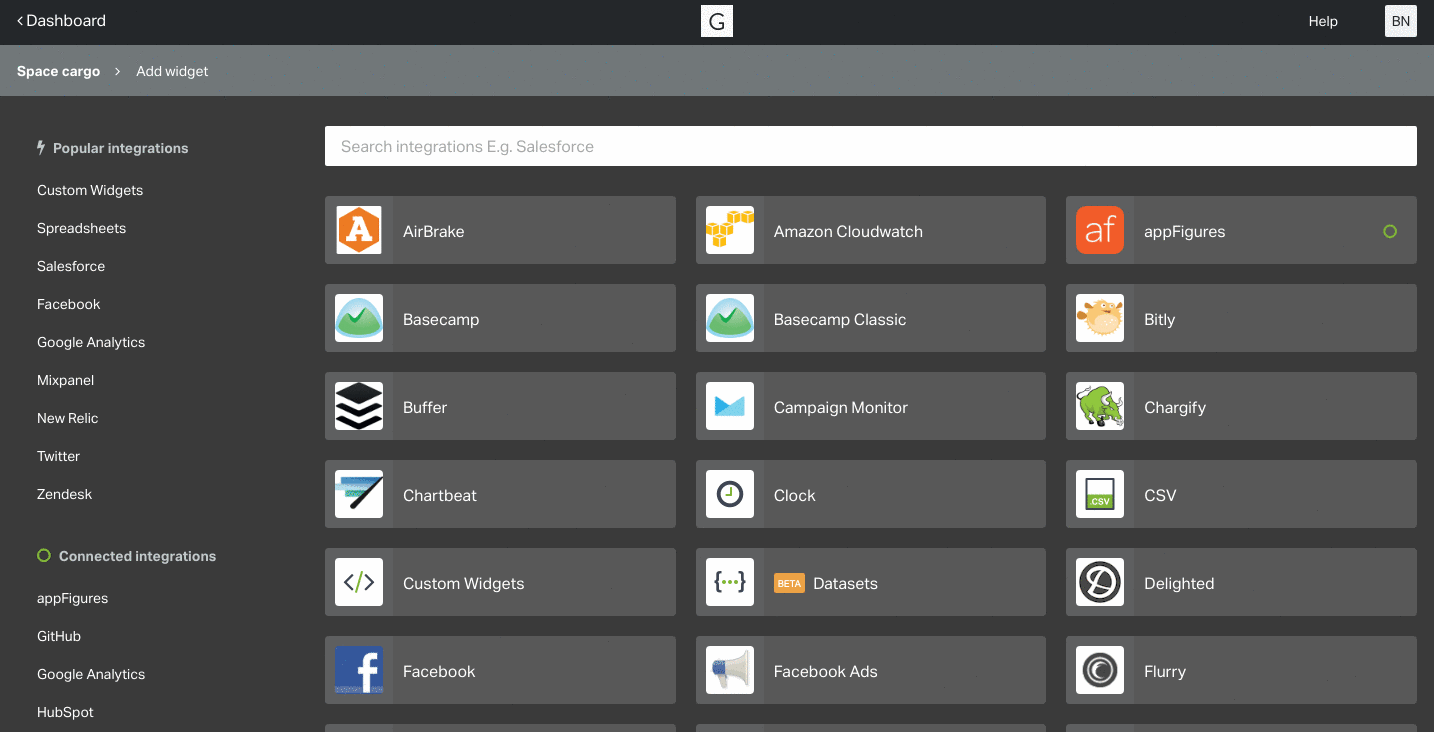Click the Space cargo breadcrumb
The height and width of the screenshot is (732, 1434).
pyautogui.click(x=59, y=71)
